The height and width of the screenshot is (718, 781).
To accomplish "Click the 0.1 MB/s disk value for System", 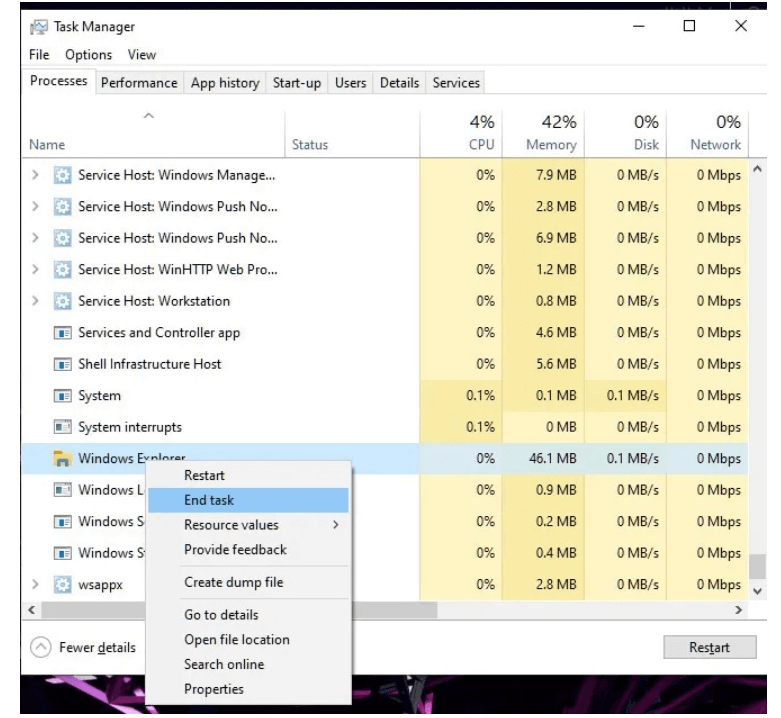I will click(x=633, y=396).
